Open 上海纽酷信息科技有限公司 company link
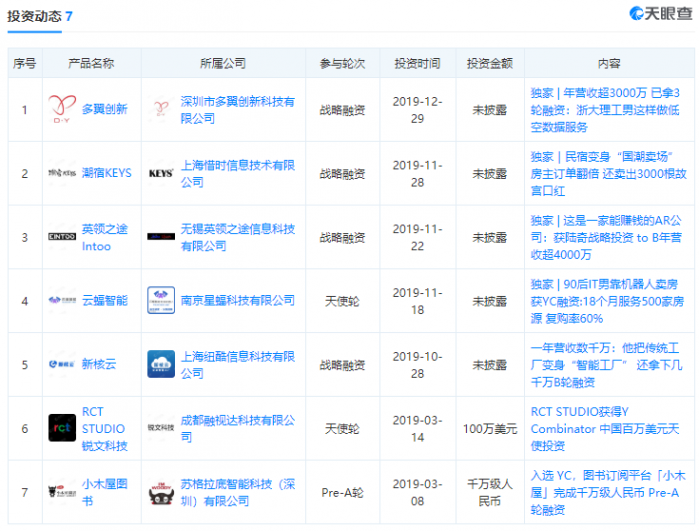The height and width of the screenshot is (531, 700). [x=238, y=365]
